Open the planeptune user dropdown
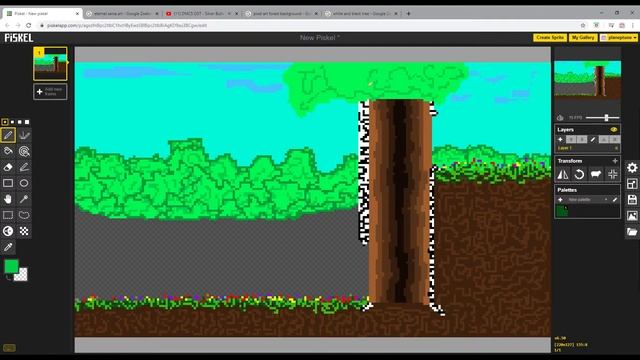 click(619, 38)
